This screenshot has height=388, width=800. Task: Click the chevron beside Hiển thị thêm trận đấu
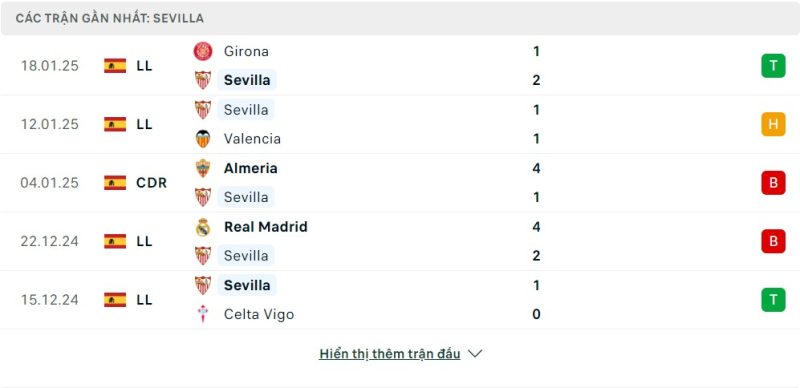[475, 354]
